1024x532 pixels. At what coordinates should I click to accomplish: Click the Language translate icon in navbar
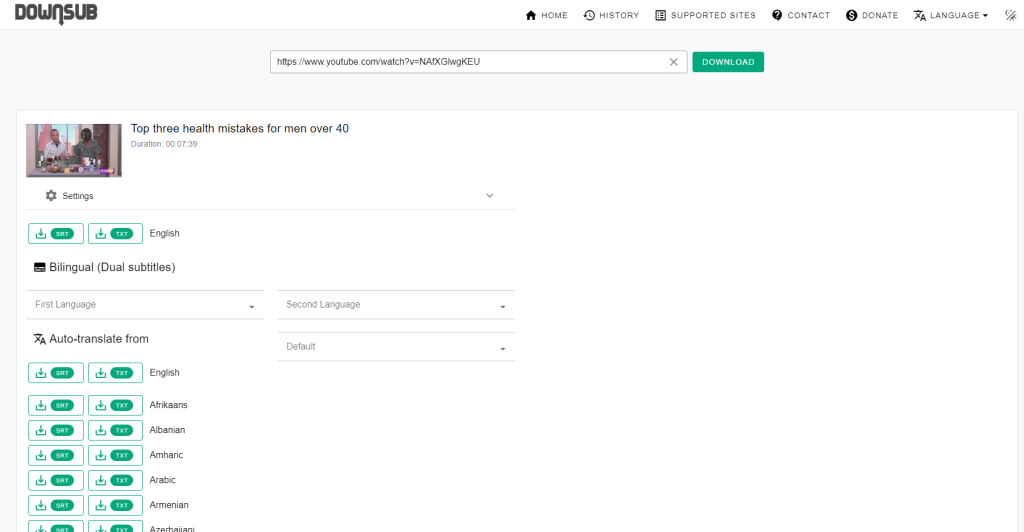920,15
